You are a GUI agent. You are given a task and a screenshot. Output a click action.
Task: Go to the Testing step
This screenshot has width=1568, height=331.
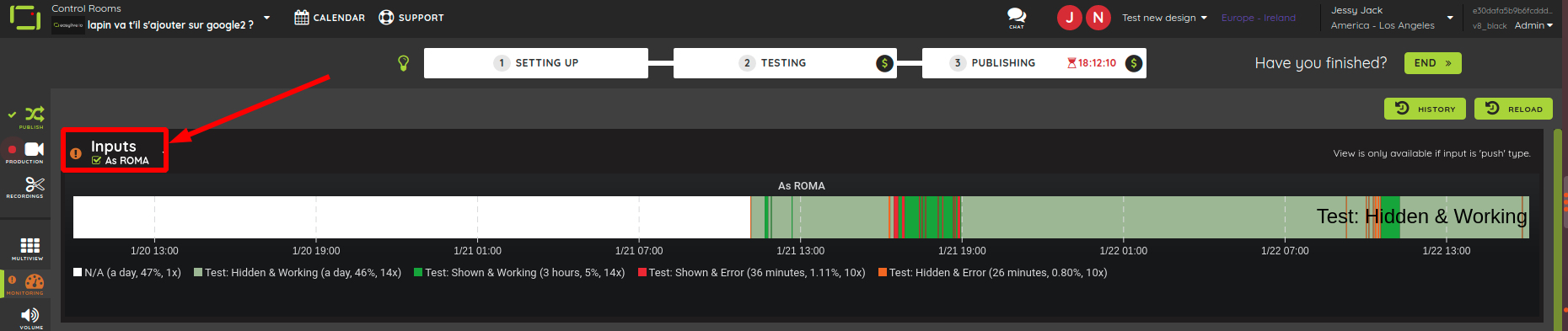(785, 63)
